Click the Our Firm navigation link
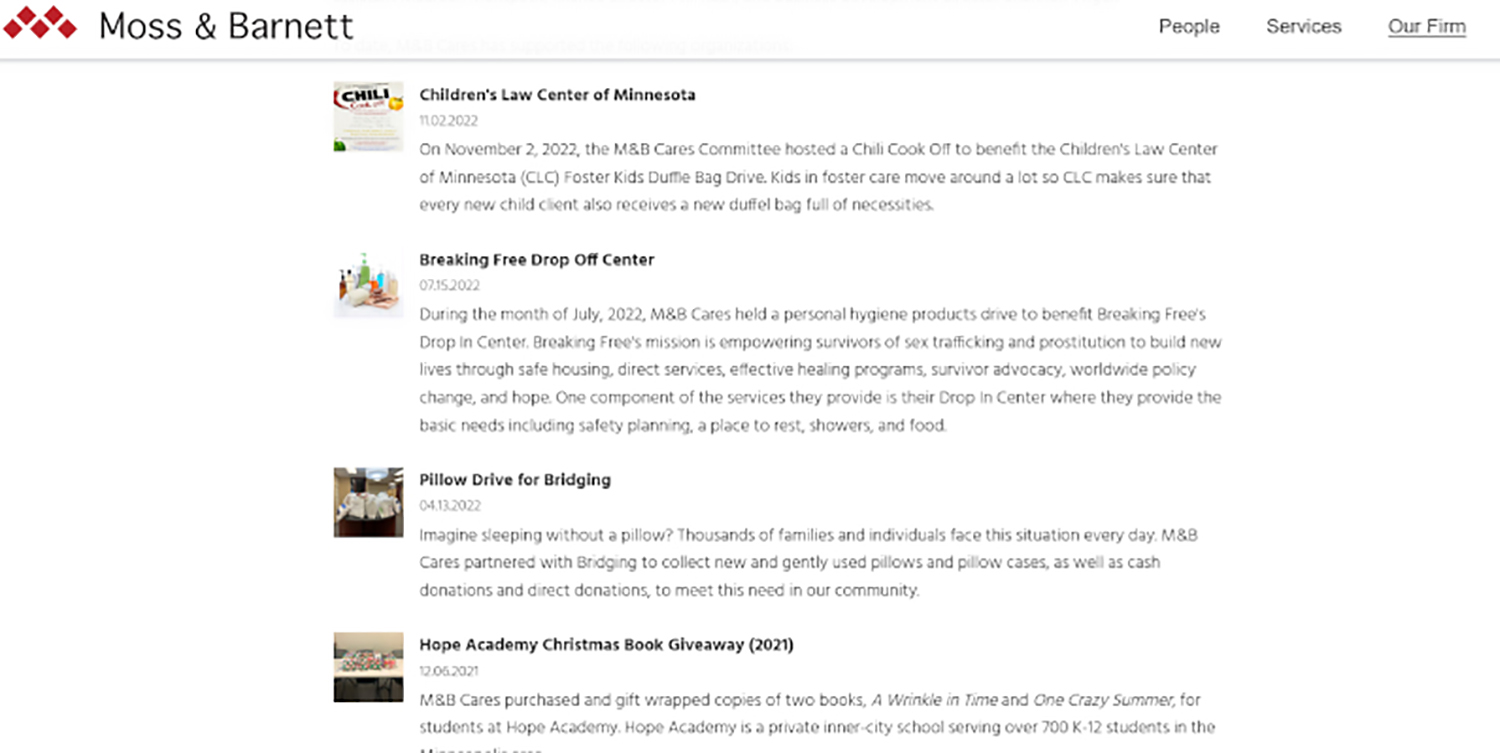Image resolution: width=1500 pixels, height=753 pixels. point(1427,26)
